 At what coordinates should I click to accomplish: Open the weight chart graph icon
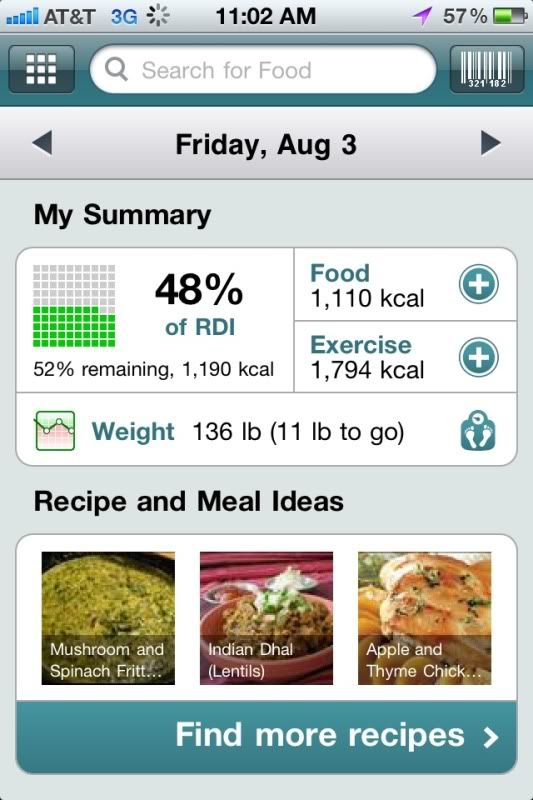(55, 431)
